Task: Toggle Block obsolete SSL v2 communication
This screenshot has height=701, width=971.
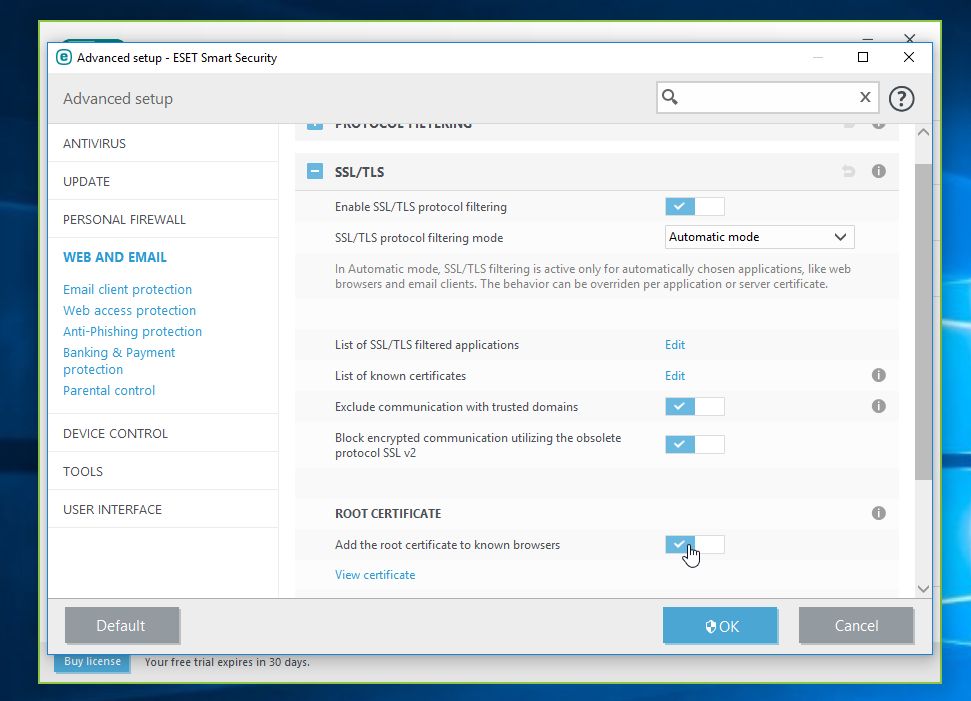Action: pyautogui.click(x=695, y=445)
